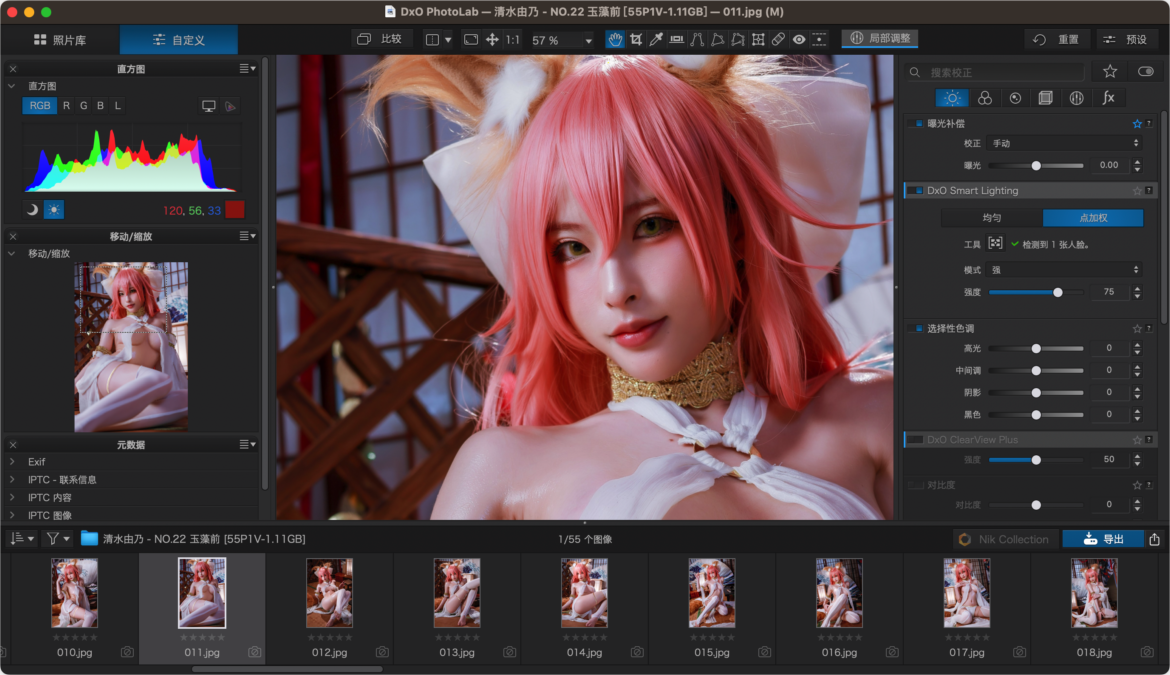Image resolution: width=1170 pixels, height=675 pixels.
Task: Open the fx effects tab icon
Action: point(1109,98)
